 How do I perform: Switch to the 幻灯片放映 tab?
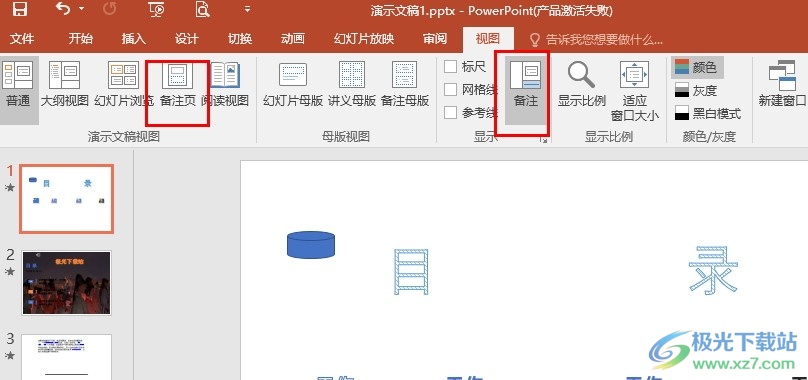pyautogui.click(x=364, y=39)
